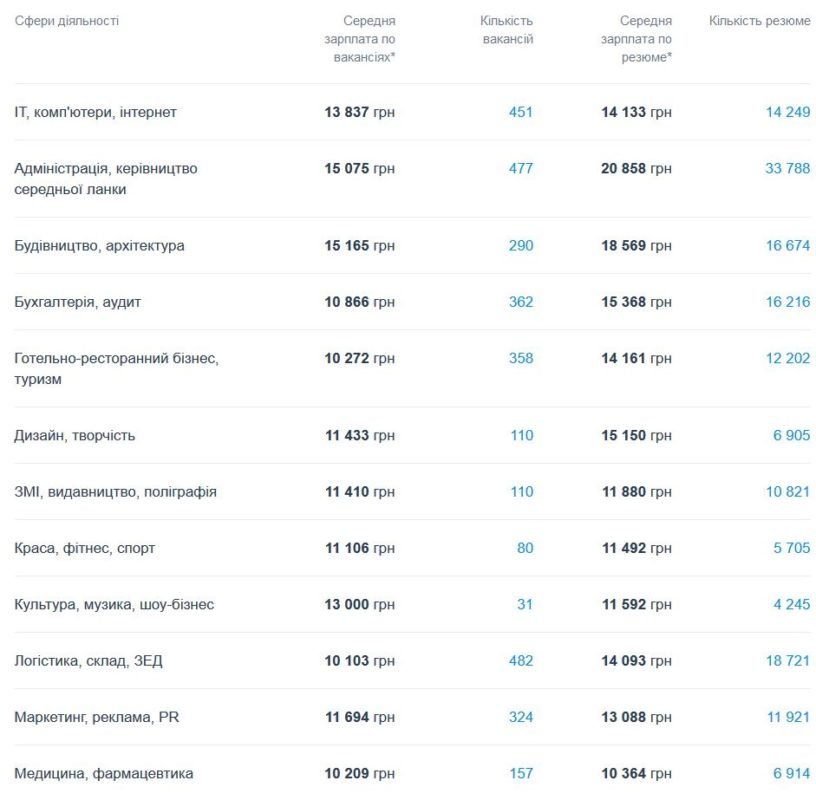The width and height of the screenshot is (816, 800).
Task: View the 33 788 resumes for Адміністрація
Action: (x=787, y=168)
